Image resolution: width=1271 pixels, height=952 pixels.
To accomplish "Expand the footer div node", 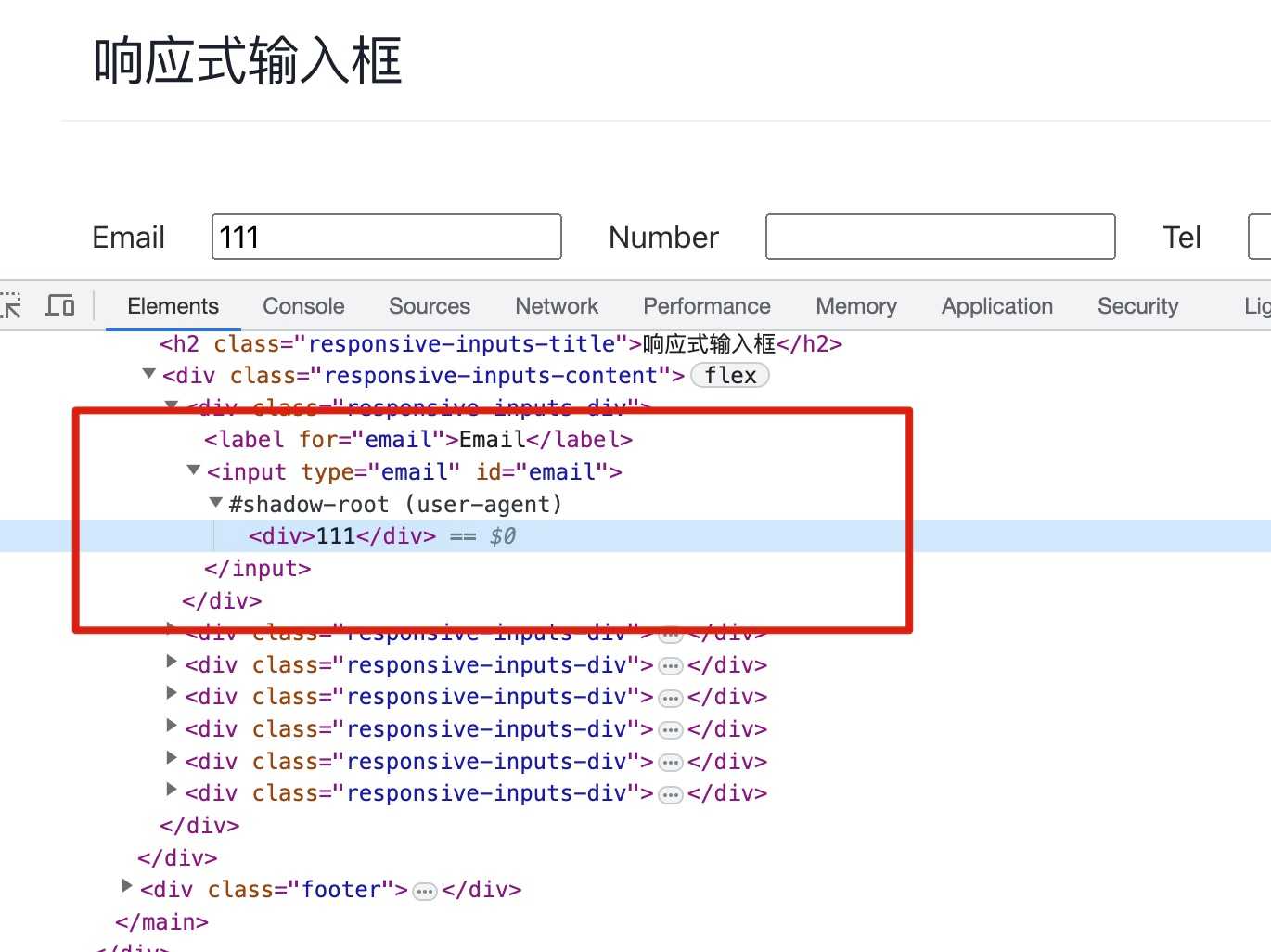I will (127, 887).
